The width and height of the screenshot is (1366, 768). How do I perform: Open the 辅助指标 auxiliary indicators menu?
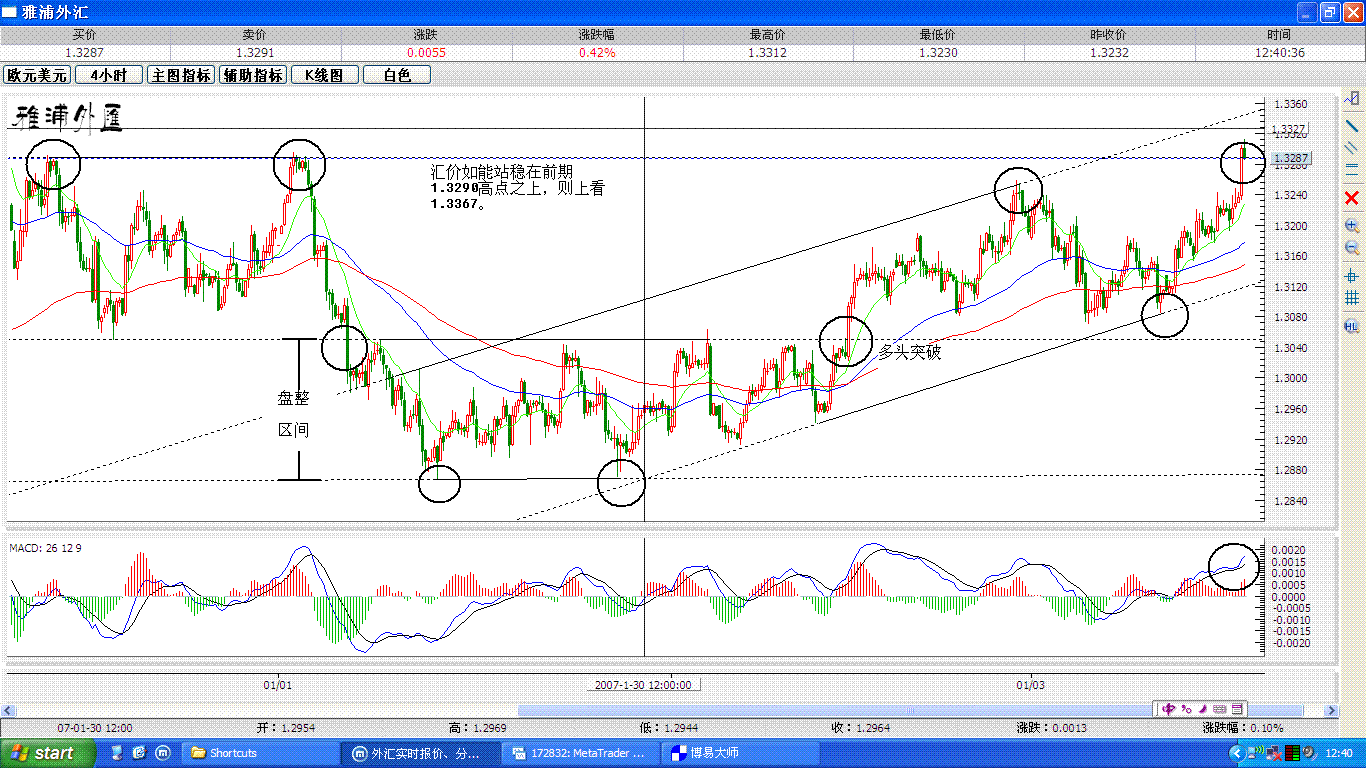[x=253, y=75]
